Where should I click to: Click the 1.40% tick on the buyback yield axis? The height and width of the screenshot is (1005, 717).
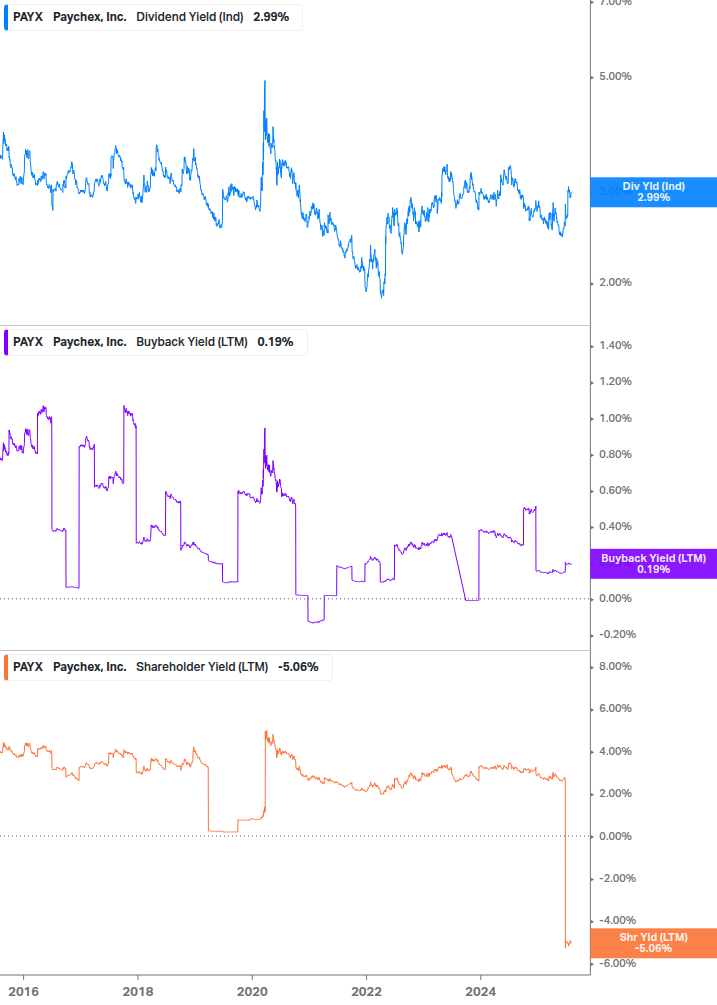(615, 345)
